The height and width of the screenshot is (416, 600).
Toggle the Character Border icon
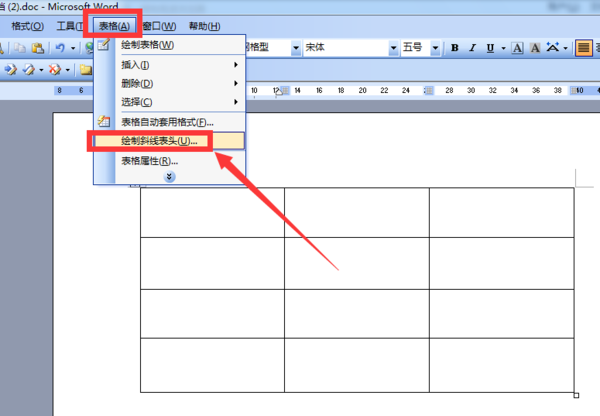pos(517,48)
